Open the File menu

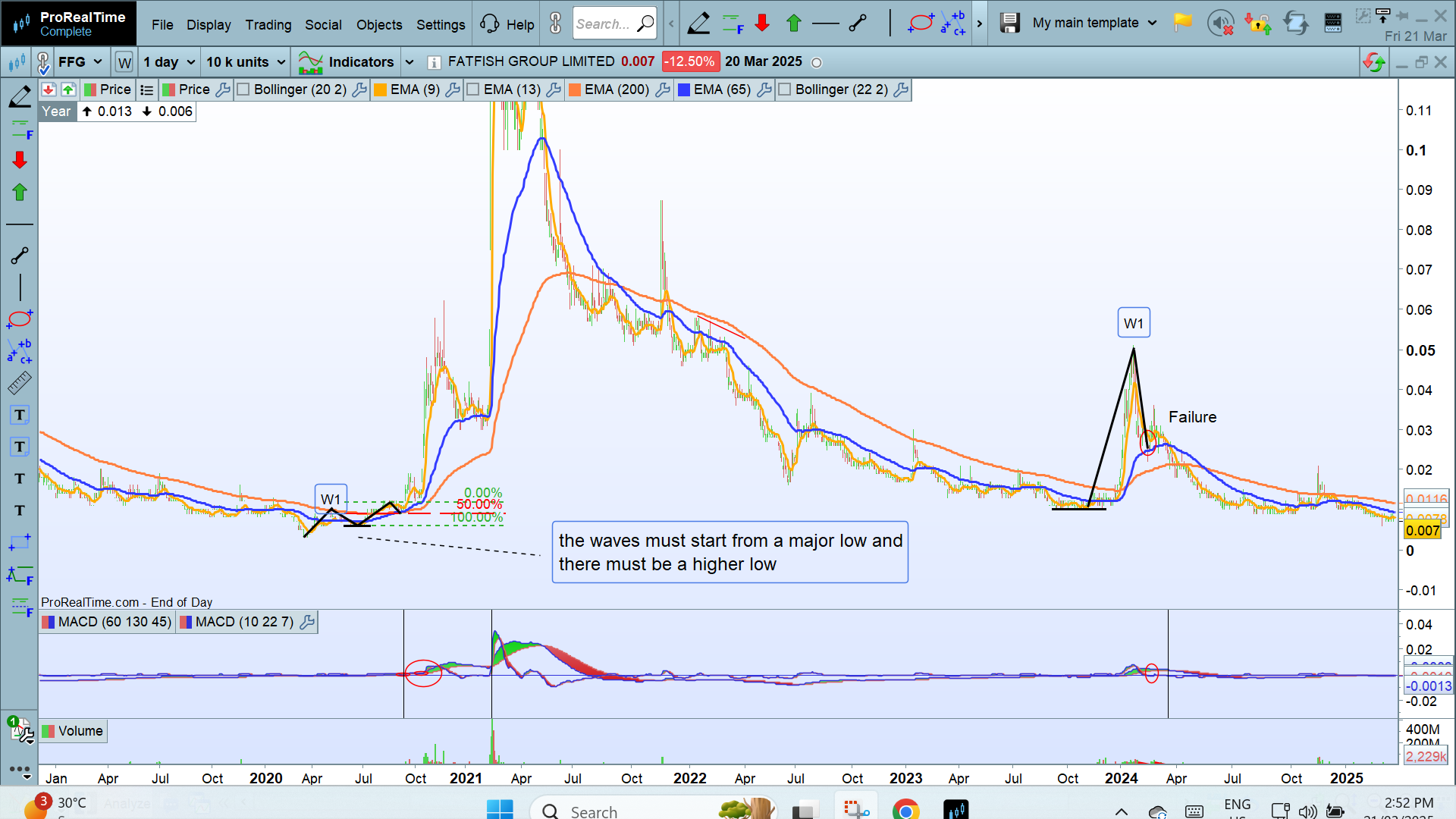tap(162, 24)
